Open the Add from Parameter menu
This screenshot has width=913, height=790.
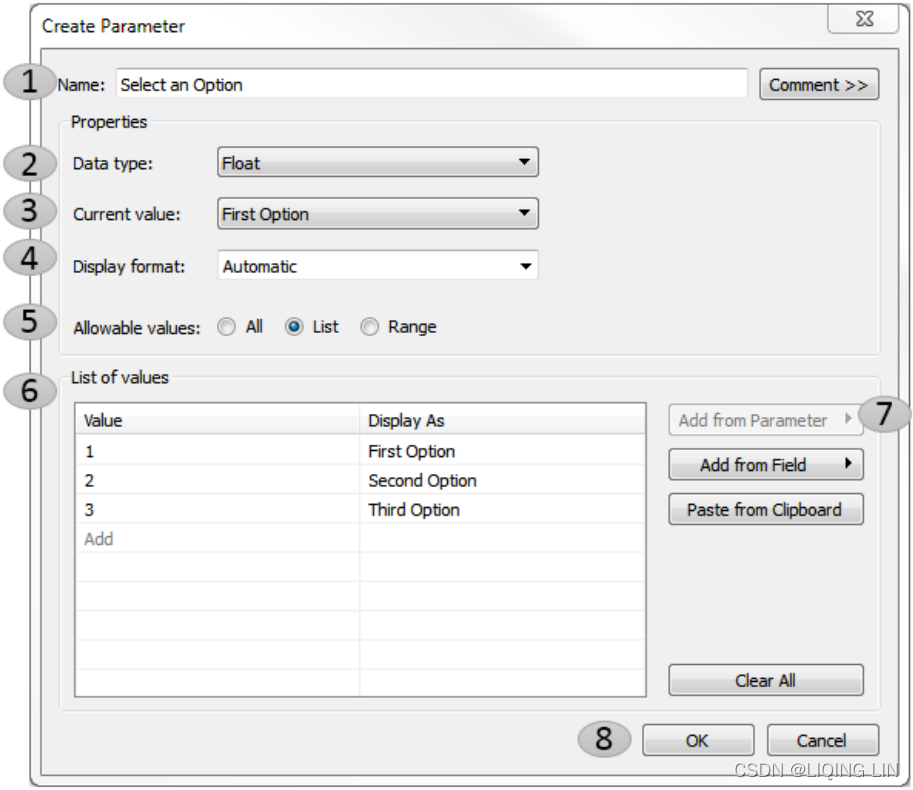[766, 420]
